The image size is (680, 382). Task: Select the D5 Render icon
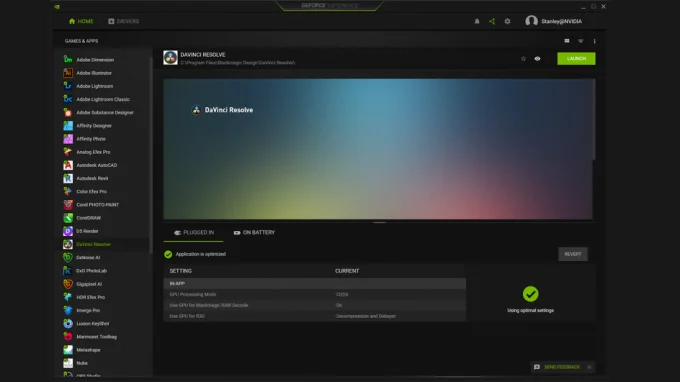[x=68, y=231]
